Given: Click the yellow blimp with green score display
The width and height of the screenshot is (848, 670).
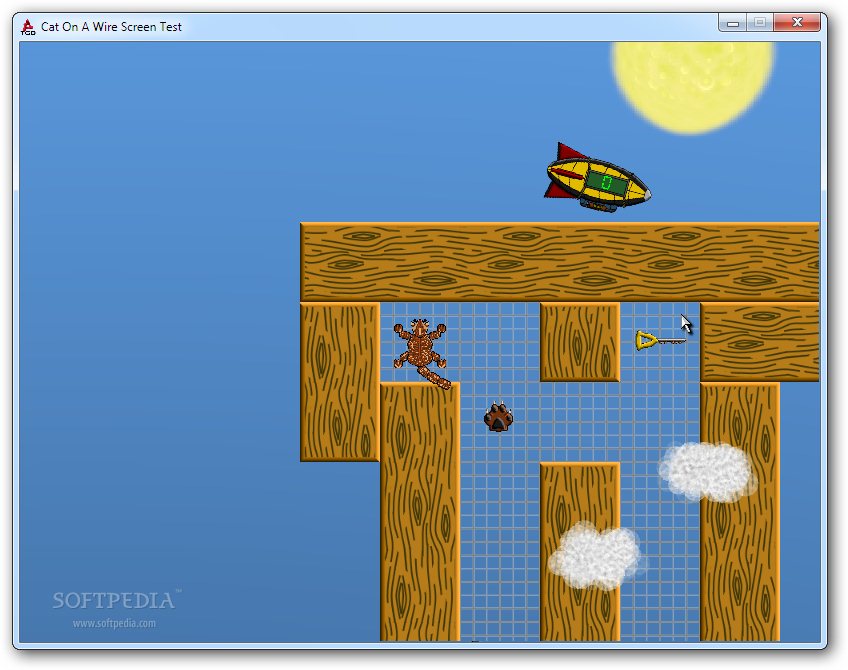Looking at the screenshot, I should [x=597, y=178].
